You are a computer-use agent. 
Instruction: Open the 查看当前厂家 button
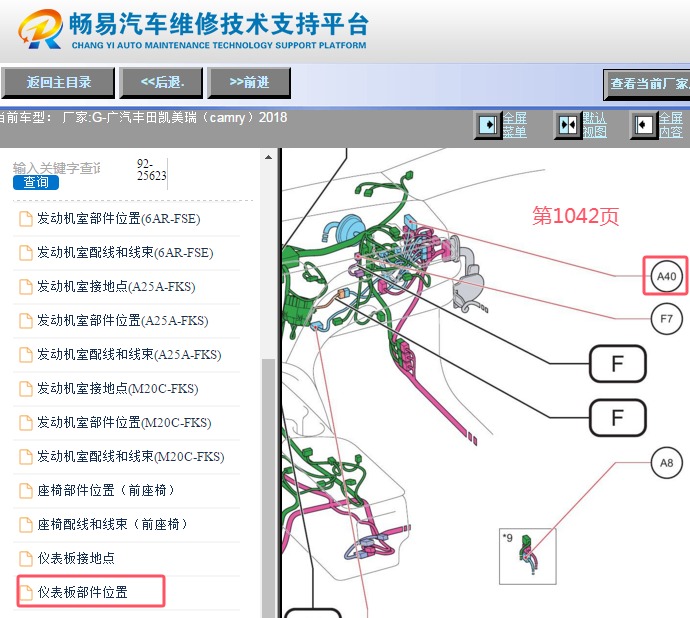[647, 84]
